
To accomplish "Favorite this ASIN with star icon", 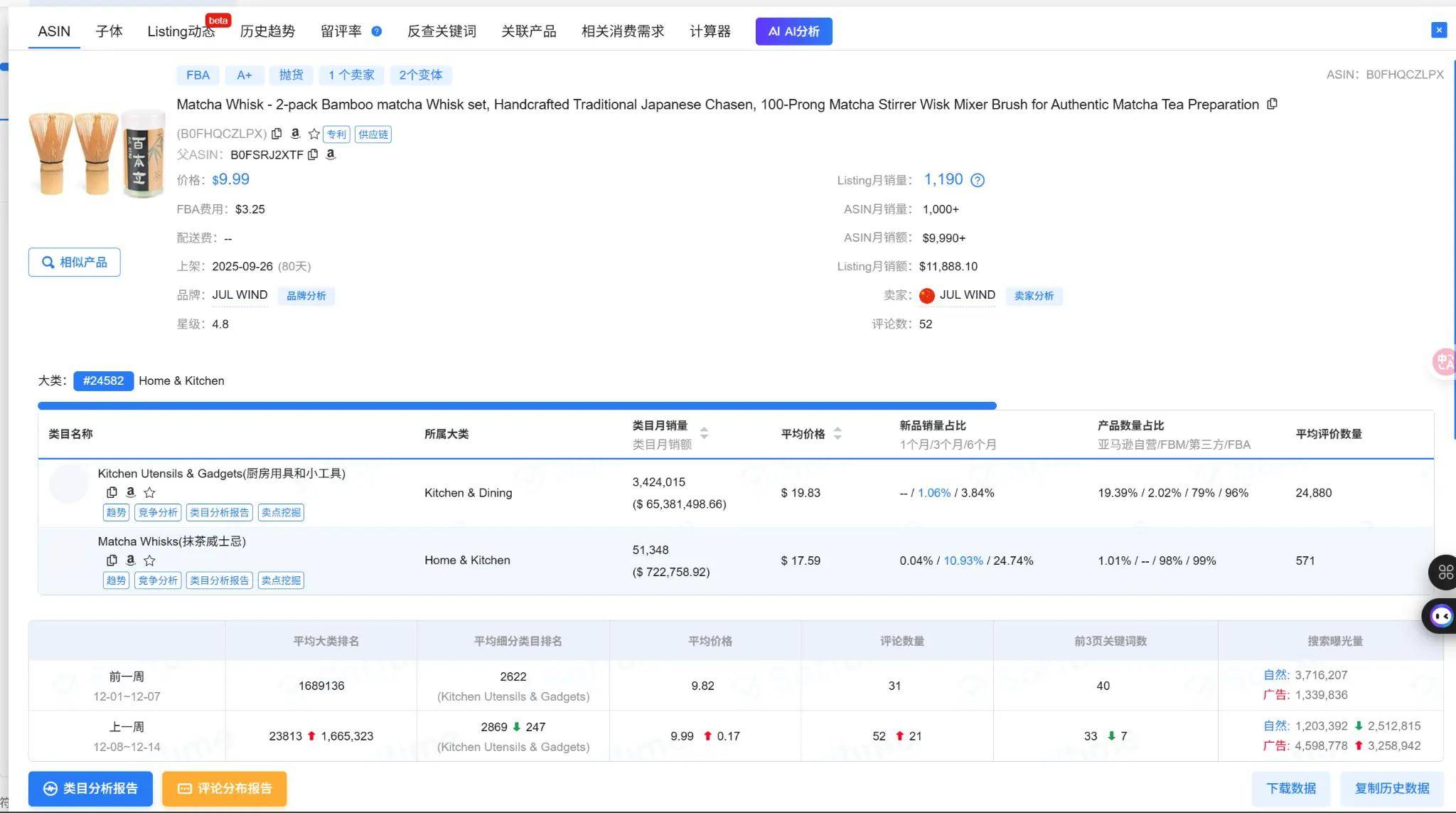I will click(x=314, y=134).
